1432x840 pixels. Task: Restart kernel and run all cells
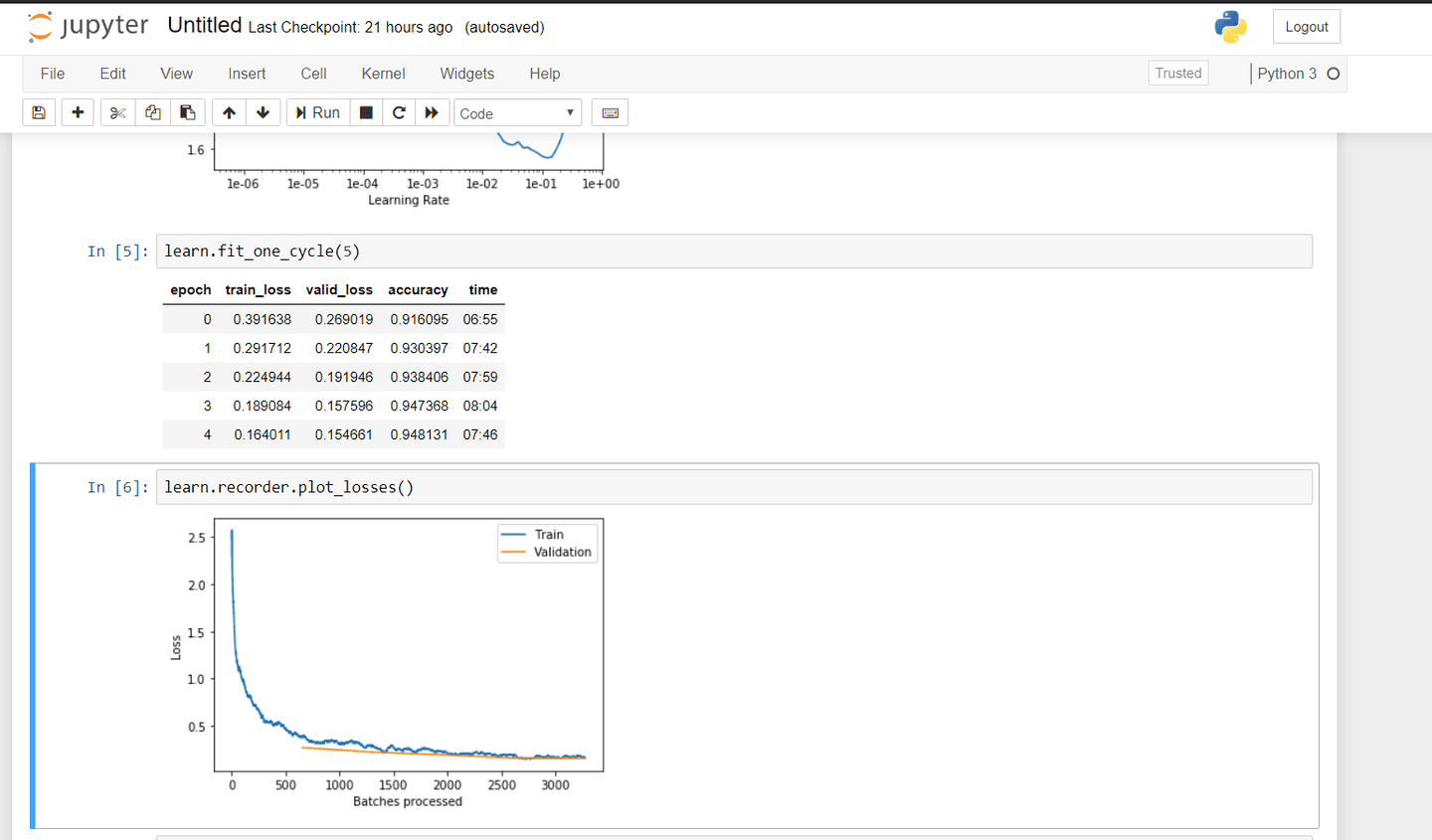[x=432, y=112]
